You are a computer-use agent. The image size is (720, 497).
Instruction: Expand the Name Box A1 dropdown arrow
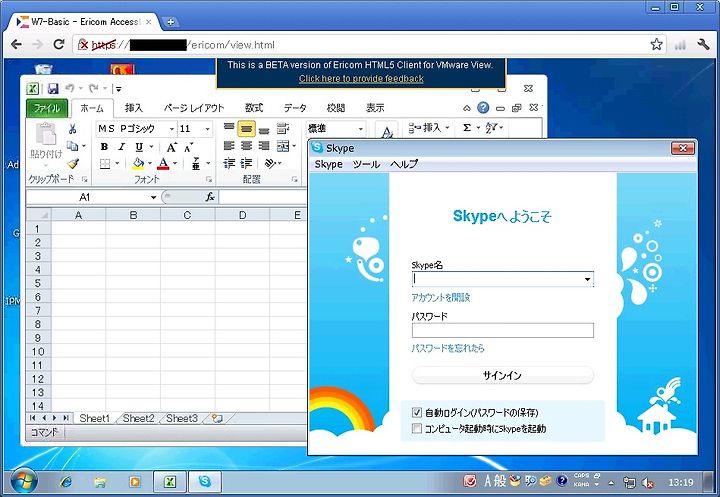[153, 198]
